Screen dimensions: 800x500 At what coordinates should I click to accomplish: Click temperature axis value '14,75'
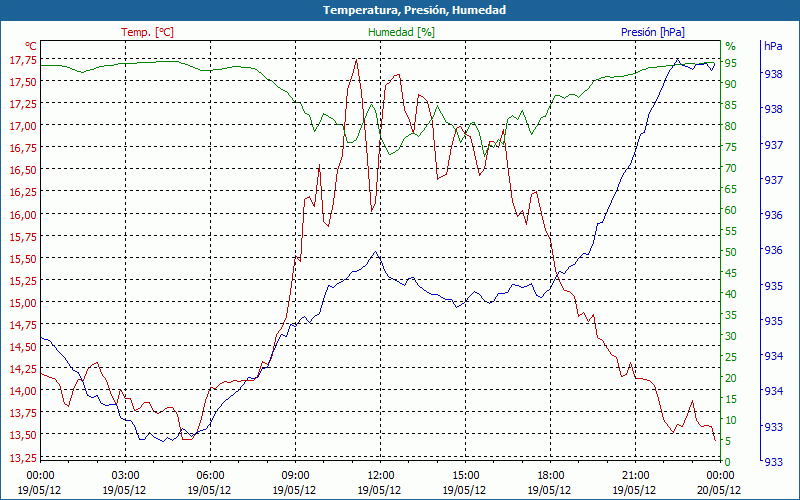(x=23, y=324)
